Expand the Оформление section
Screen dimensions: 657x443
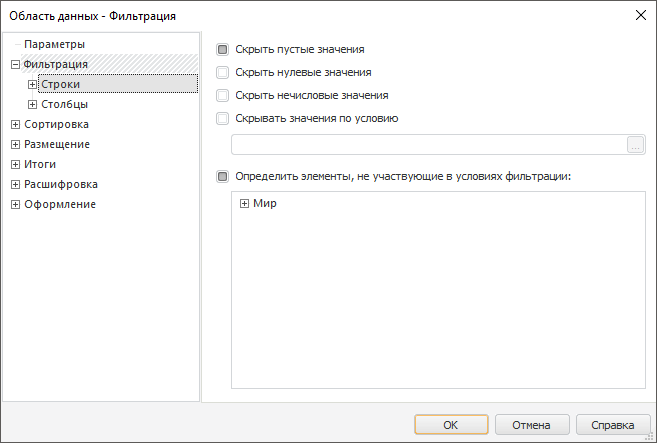coord(15,205)
